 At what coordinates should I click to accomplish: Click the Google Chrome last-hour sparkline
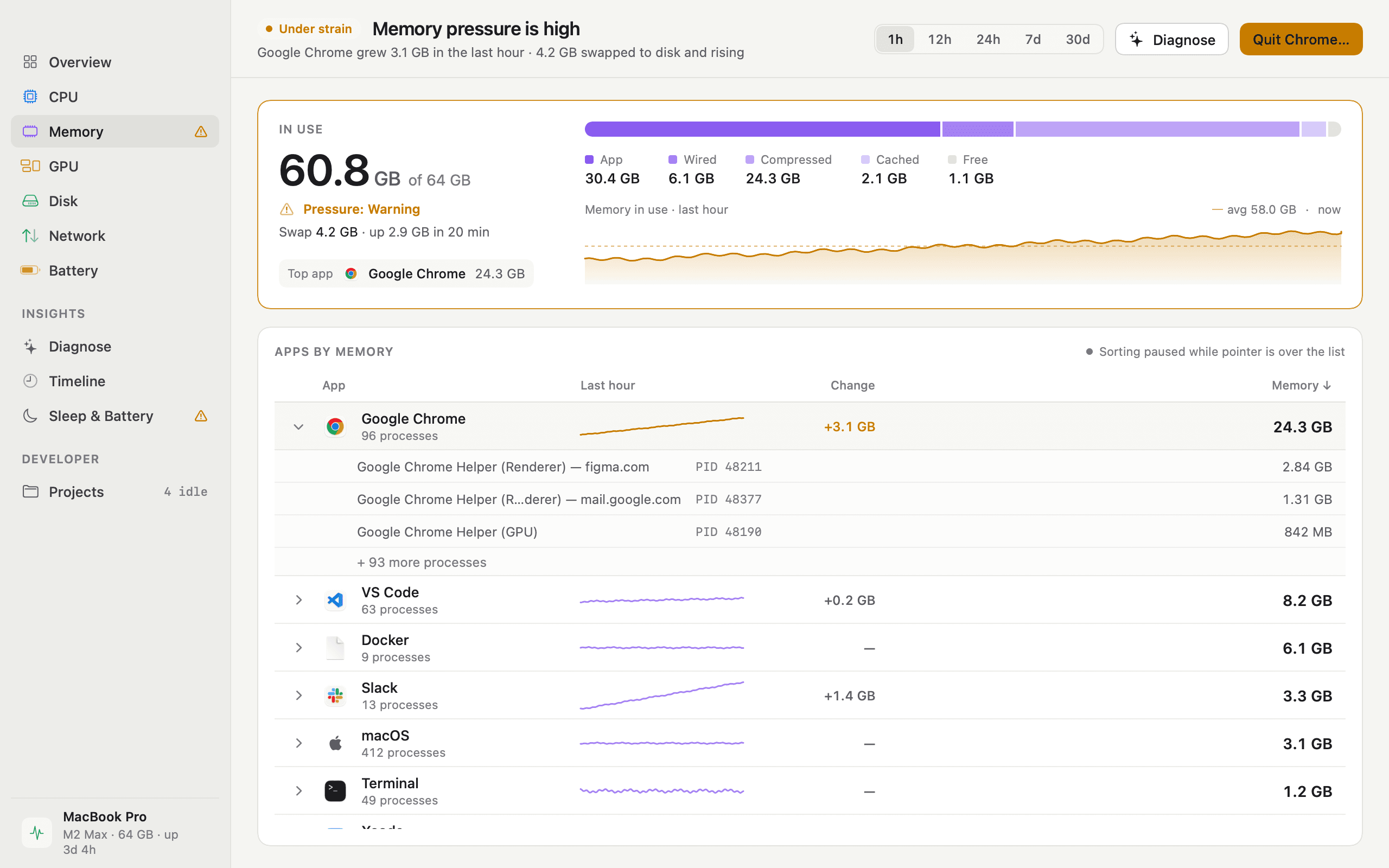(x=662, y=426)
